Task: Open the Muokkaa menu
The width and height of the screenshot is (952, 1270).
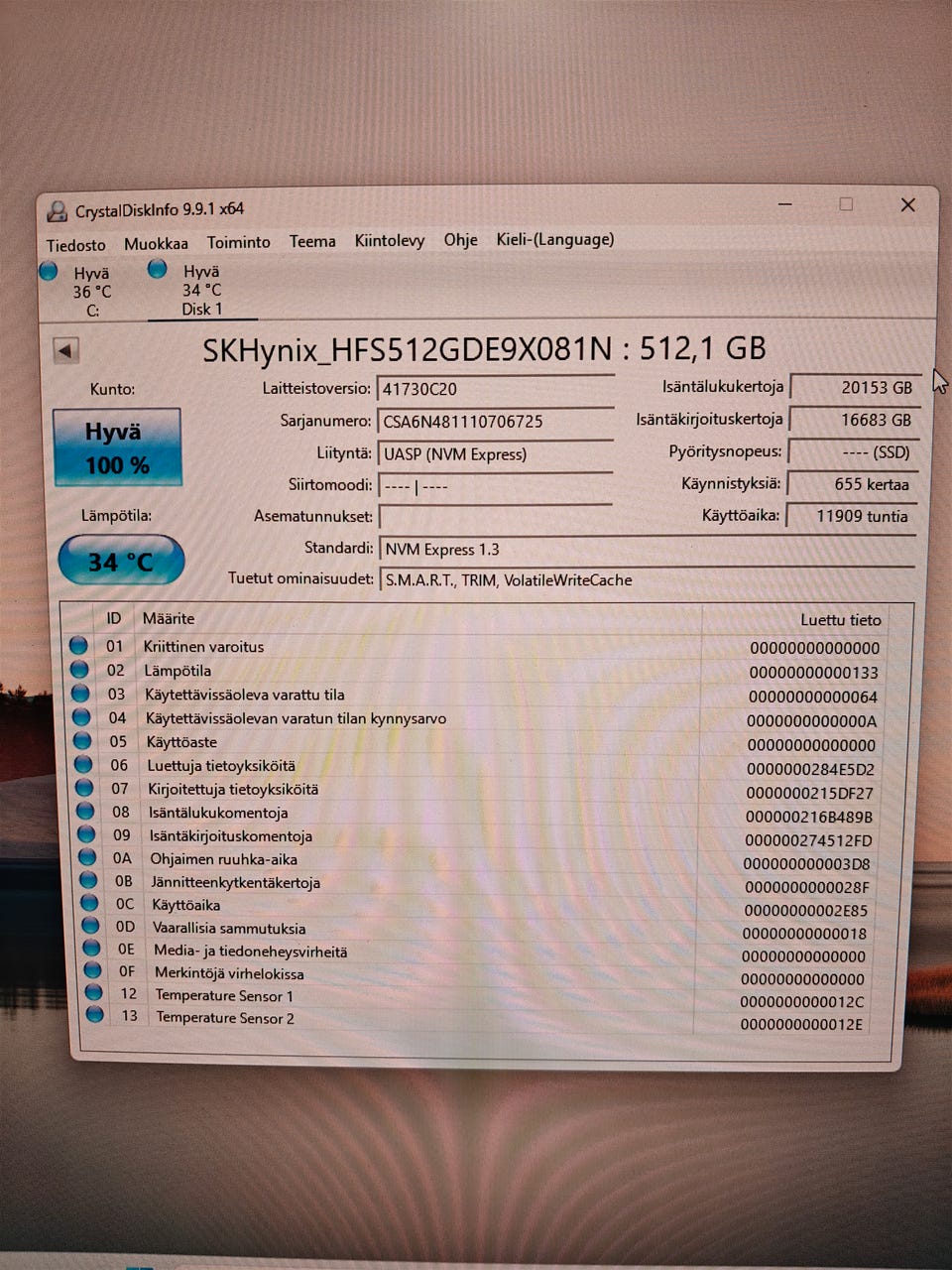Action: (x=156, y=243)
